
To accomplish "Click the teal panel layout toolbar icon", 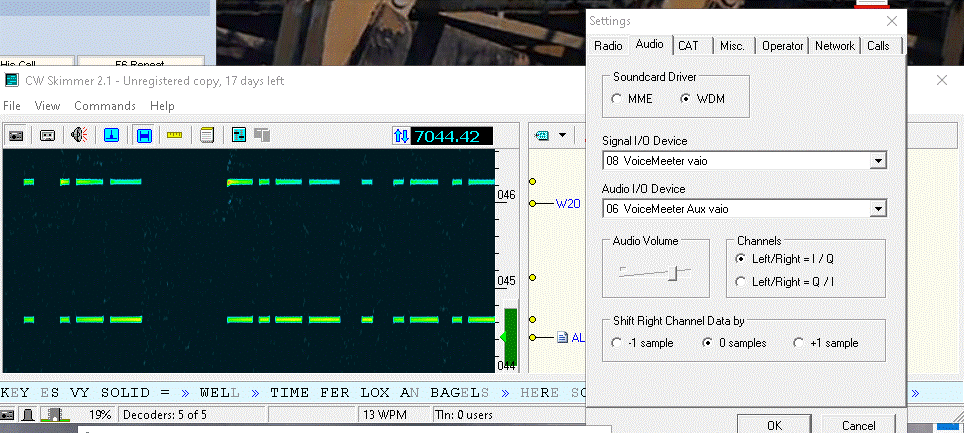I will [239, 135].
